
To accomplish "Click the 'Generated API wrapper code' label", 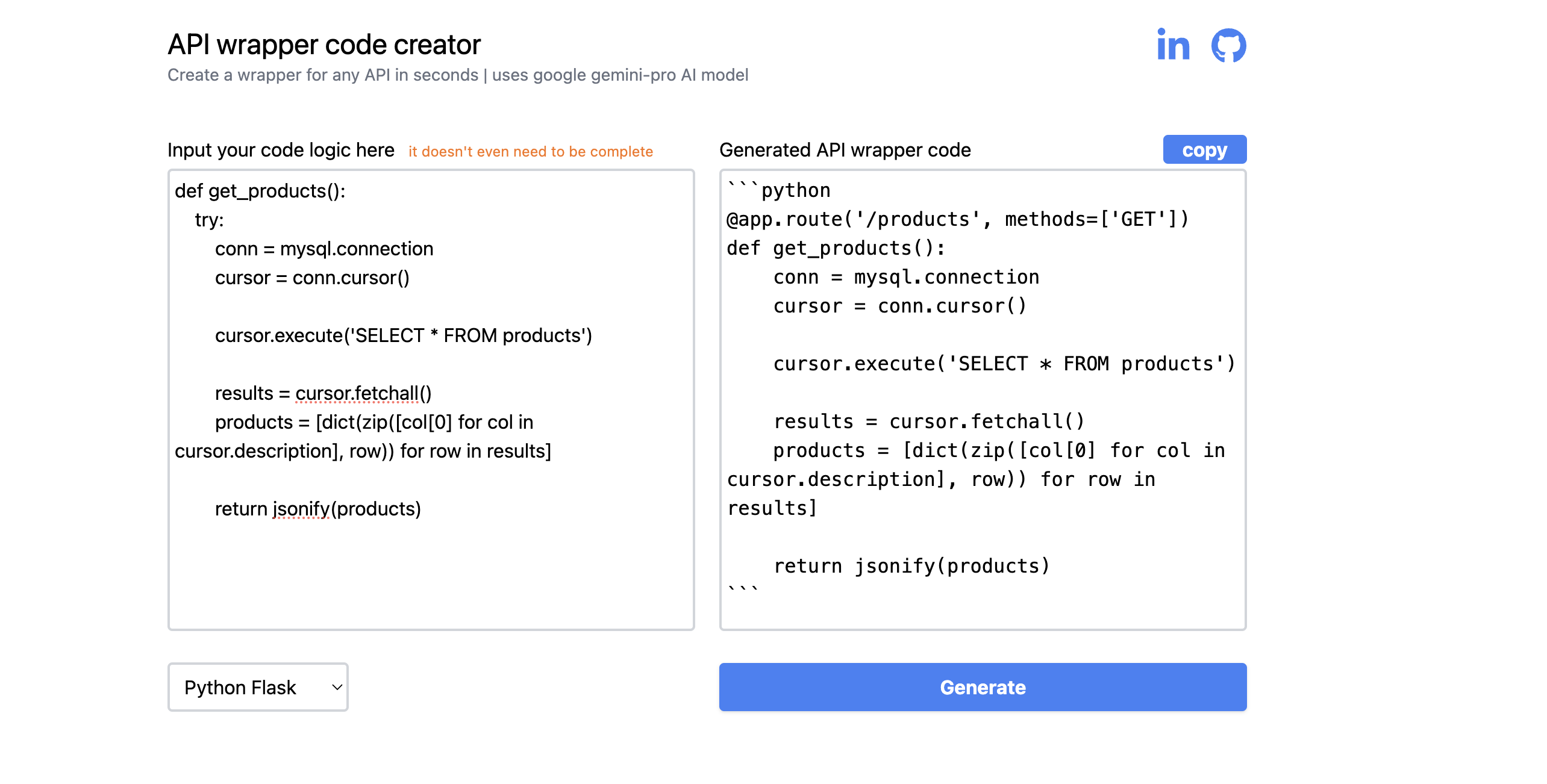I will click(x=845, y=150).
